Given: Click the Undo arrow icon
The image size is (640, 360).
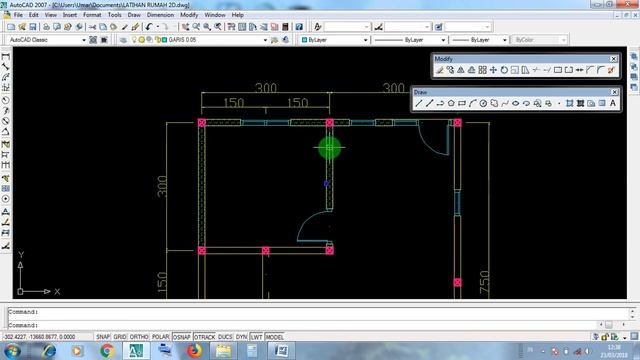Looking at the screenshot, I should (149, 27).
